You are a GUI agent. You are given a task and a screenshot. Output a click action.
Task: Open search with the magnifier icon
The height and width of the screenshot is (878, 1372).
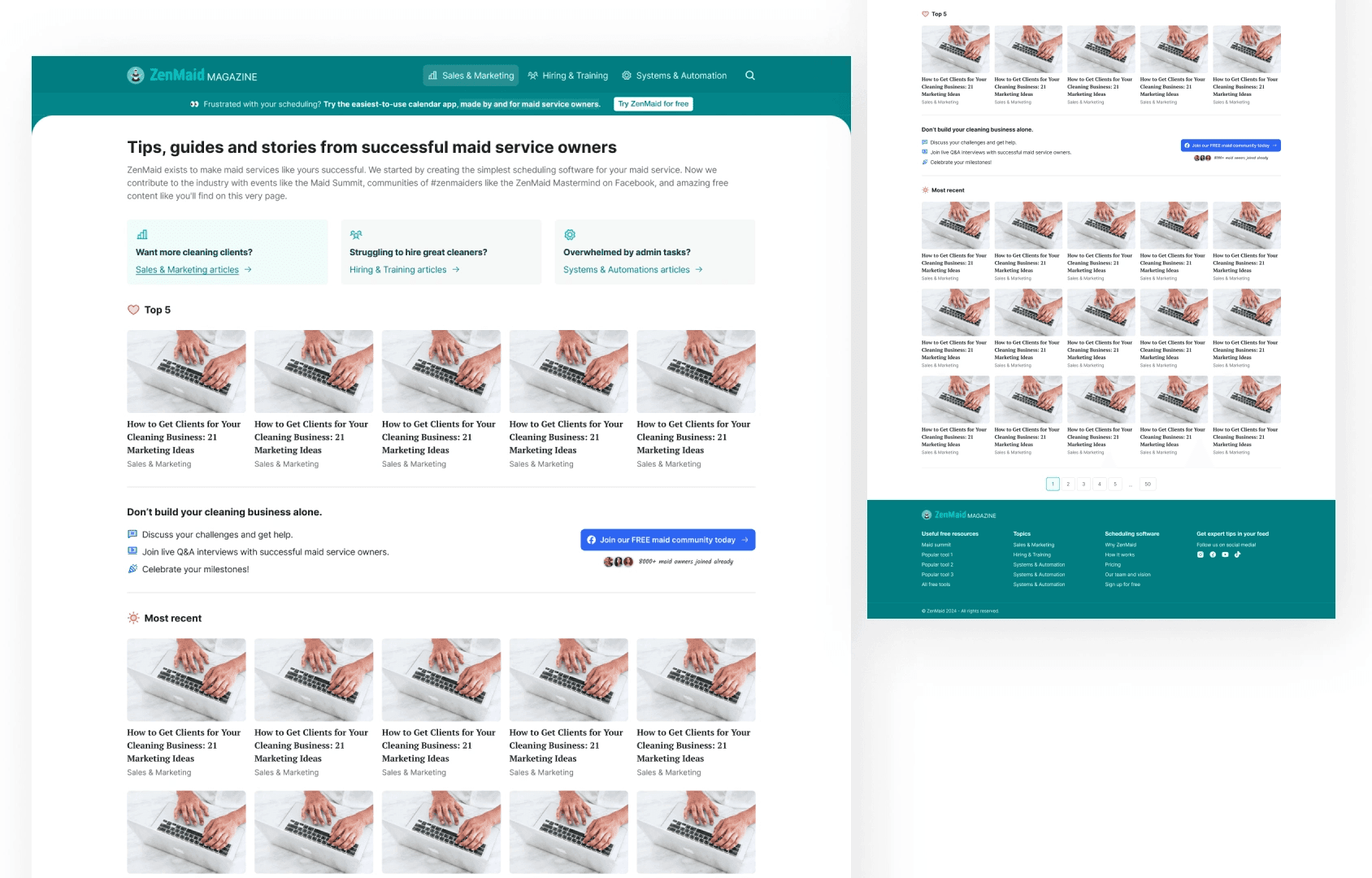[750, 76]
